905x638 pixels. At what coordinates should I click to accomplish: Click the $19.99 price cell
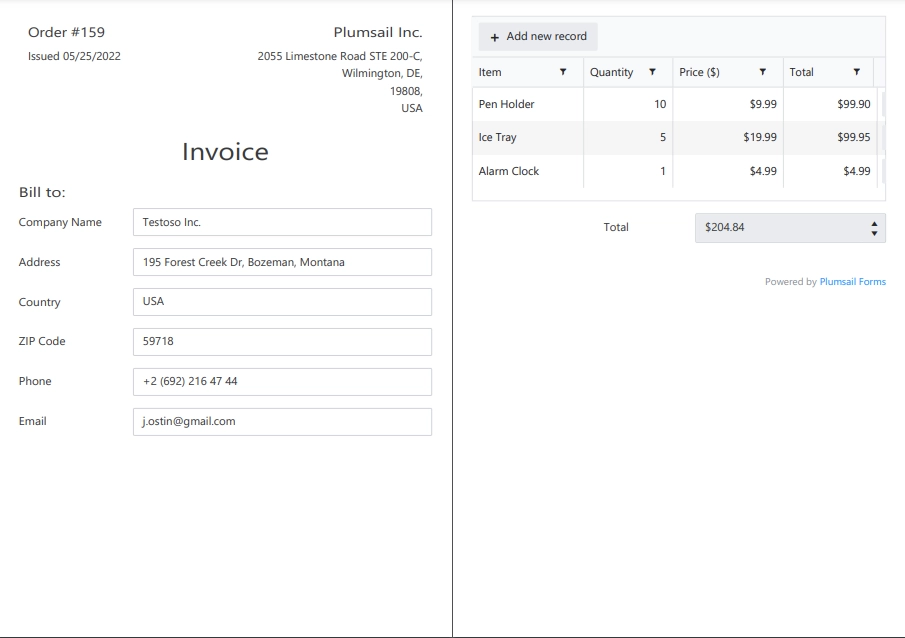click(728, 137)
